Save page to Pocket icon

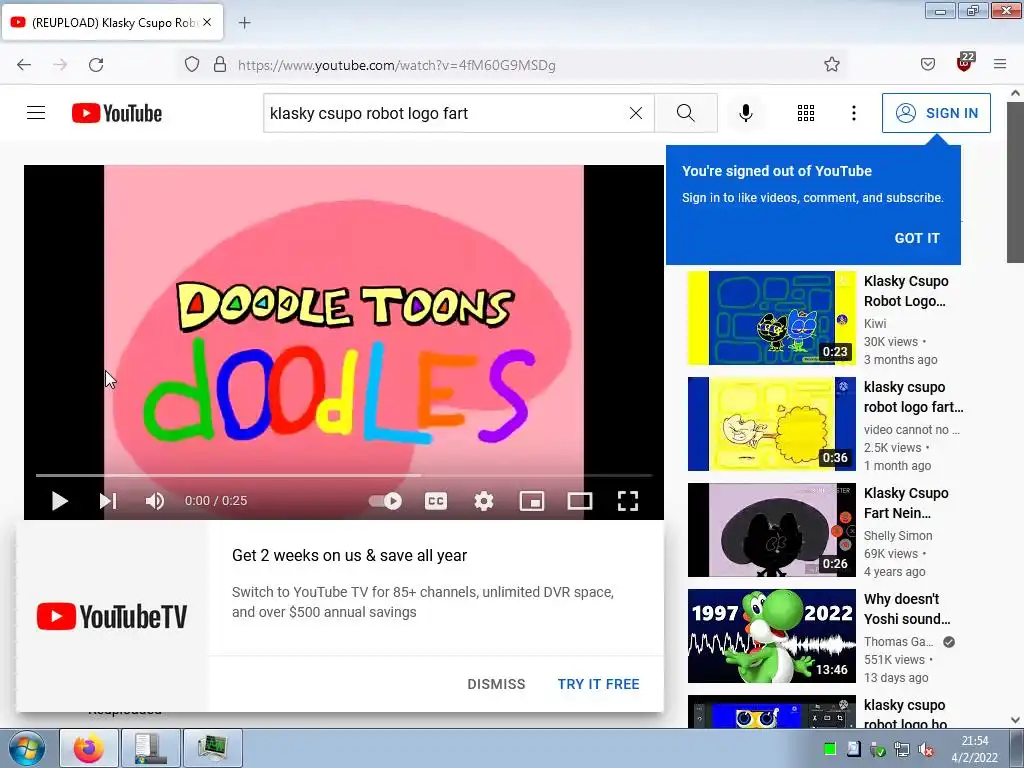pos(928,64)
